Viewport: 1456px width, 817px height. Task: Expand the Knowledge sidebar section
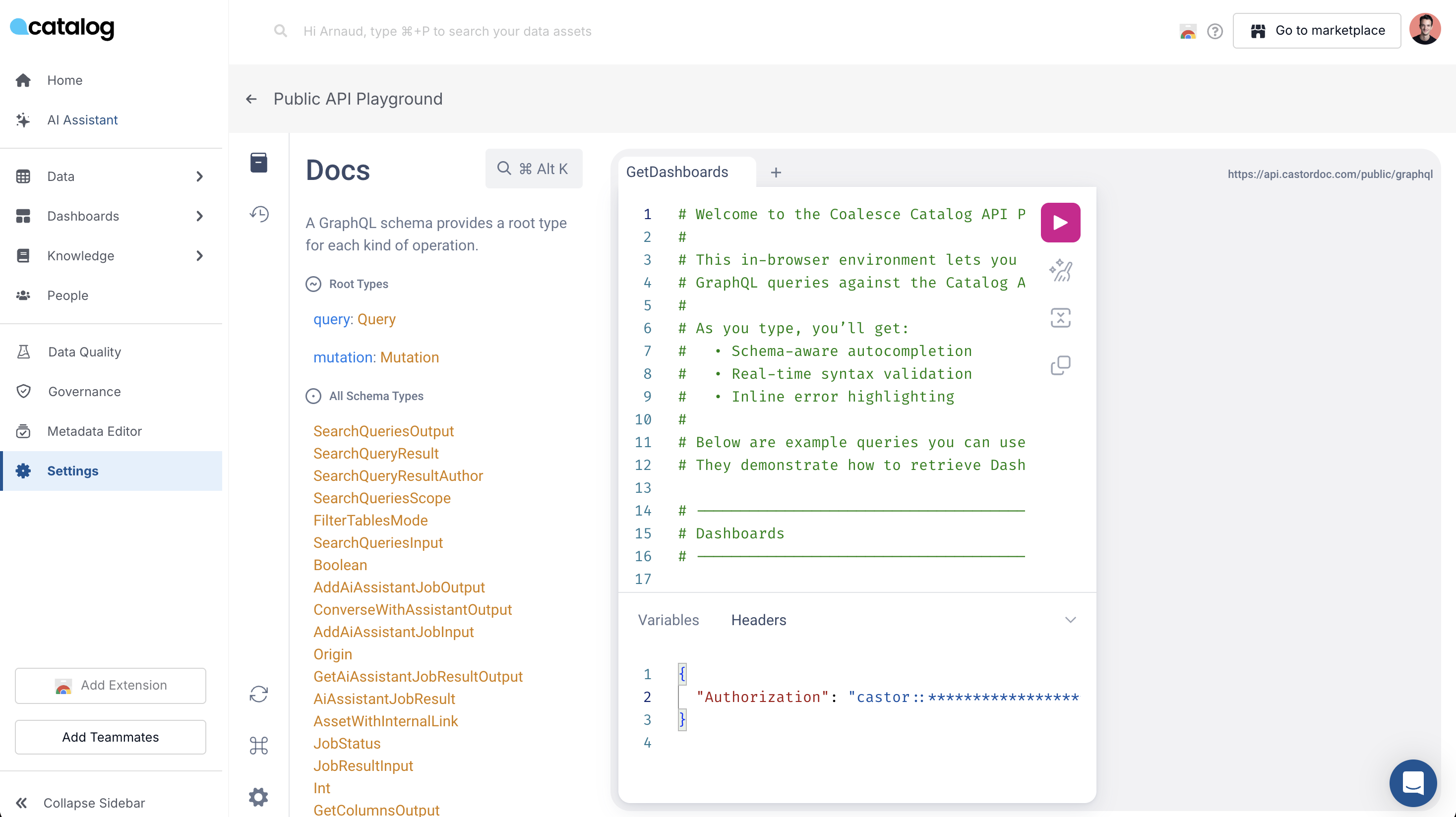pyautogui.click(x=199, y=256)
